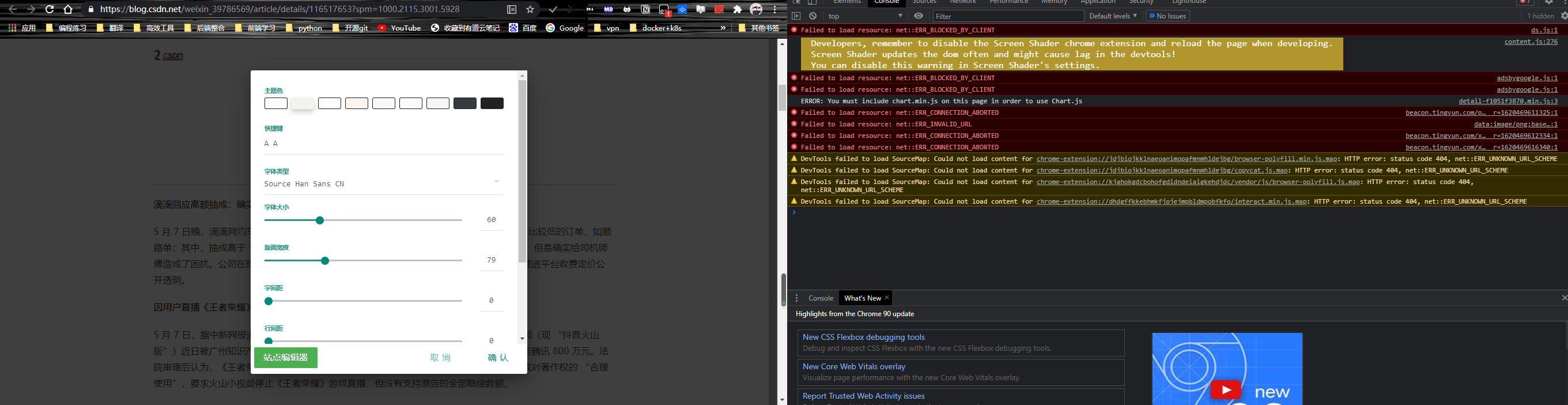The width and height of the screenshot is (1568, 405).
Task: Open the vpn bookmark folder
Action: pos(606,28)
